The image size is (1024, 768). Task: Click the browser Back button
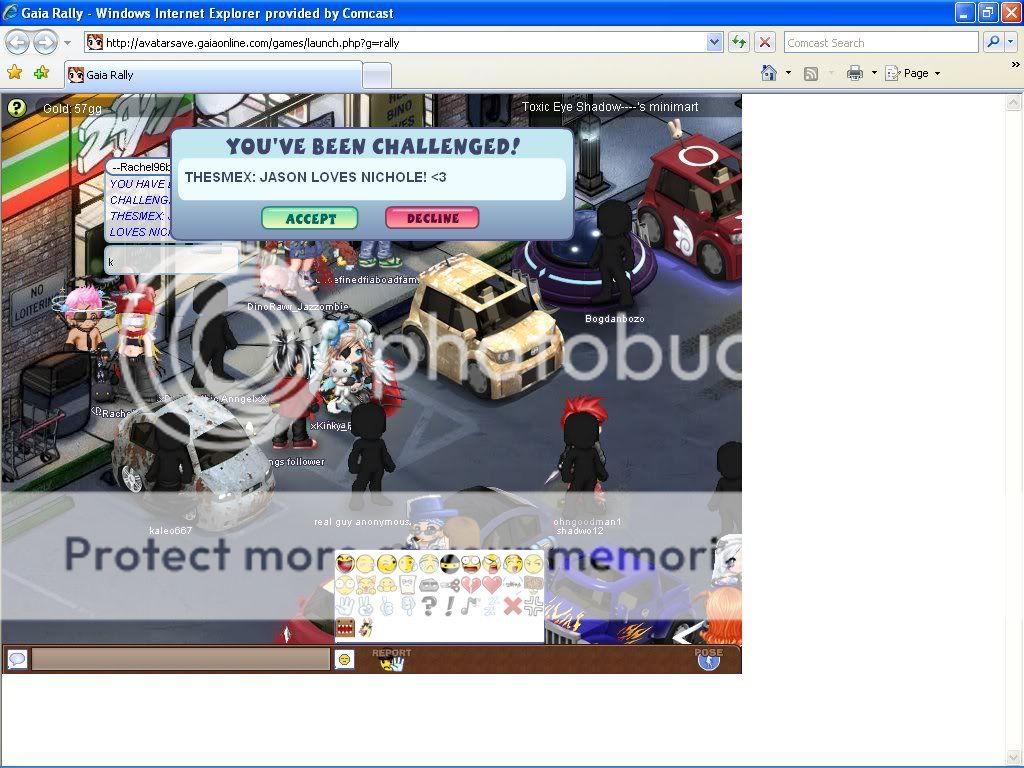click(x=18, y=42)
